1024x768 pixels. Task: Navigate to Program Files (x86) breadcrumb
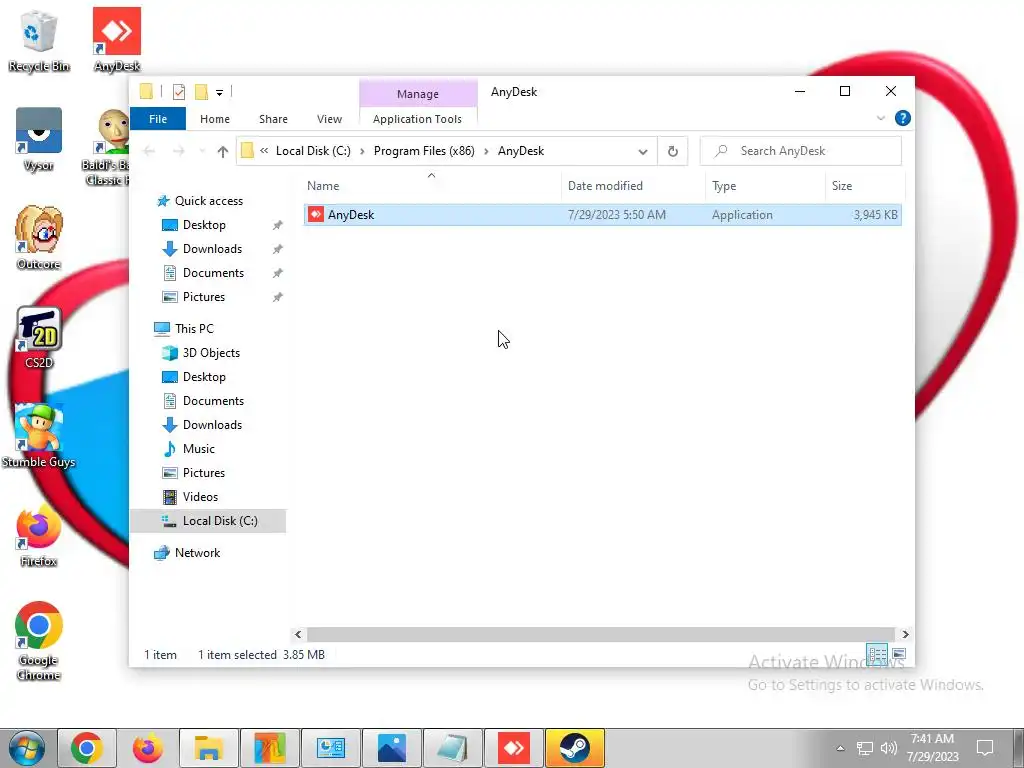click(424, 151)
